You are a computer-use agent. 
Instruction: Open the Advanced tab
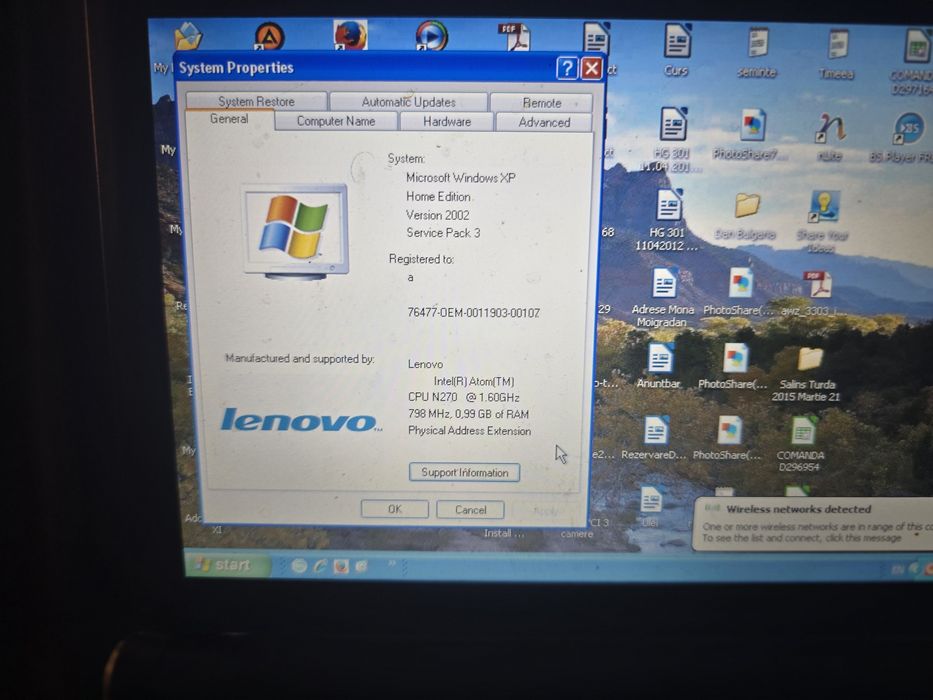544,122
